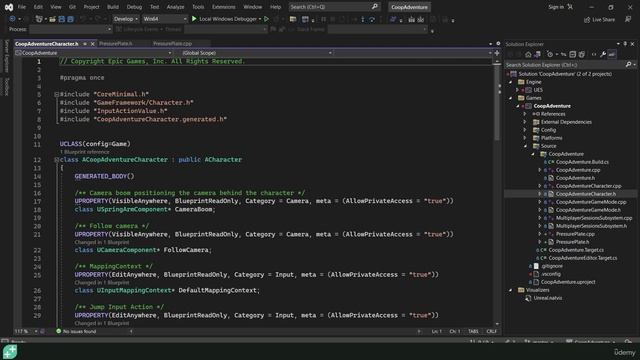Click the CoopAdventure solution name button
This screenshot has width=640, height=360.
(409, 7)
